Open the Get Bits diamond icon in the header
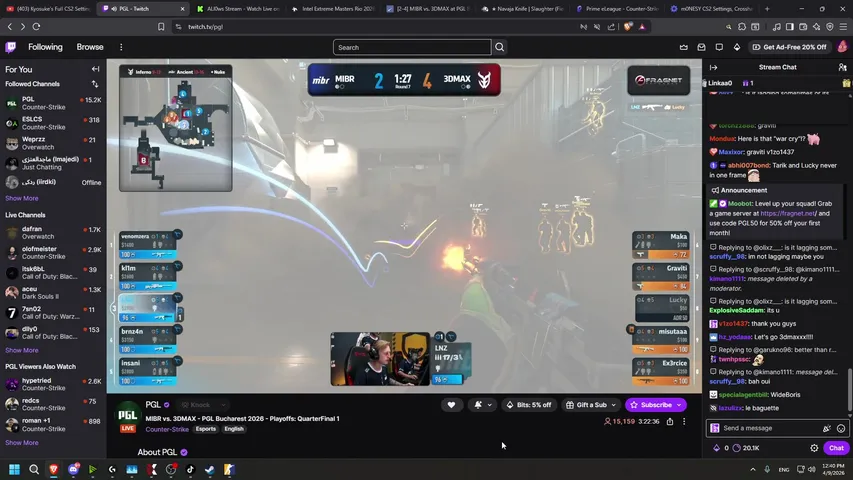Screen dimensions: 853x480 coord(737,47)
